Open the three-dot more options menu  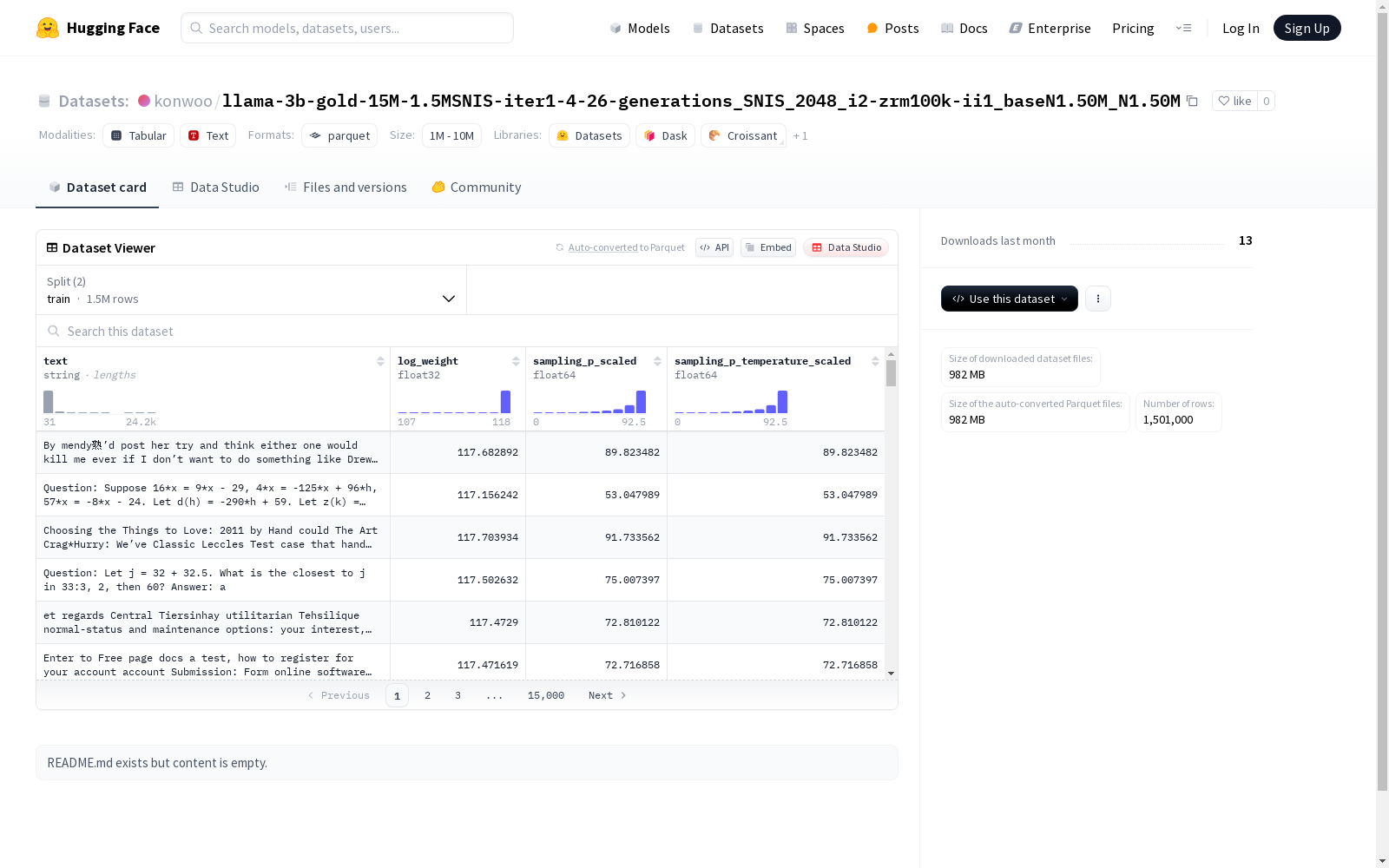[1098, 299]
